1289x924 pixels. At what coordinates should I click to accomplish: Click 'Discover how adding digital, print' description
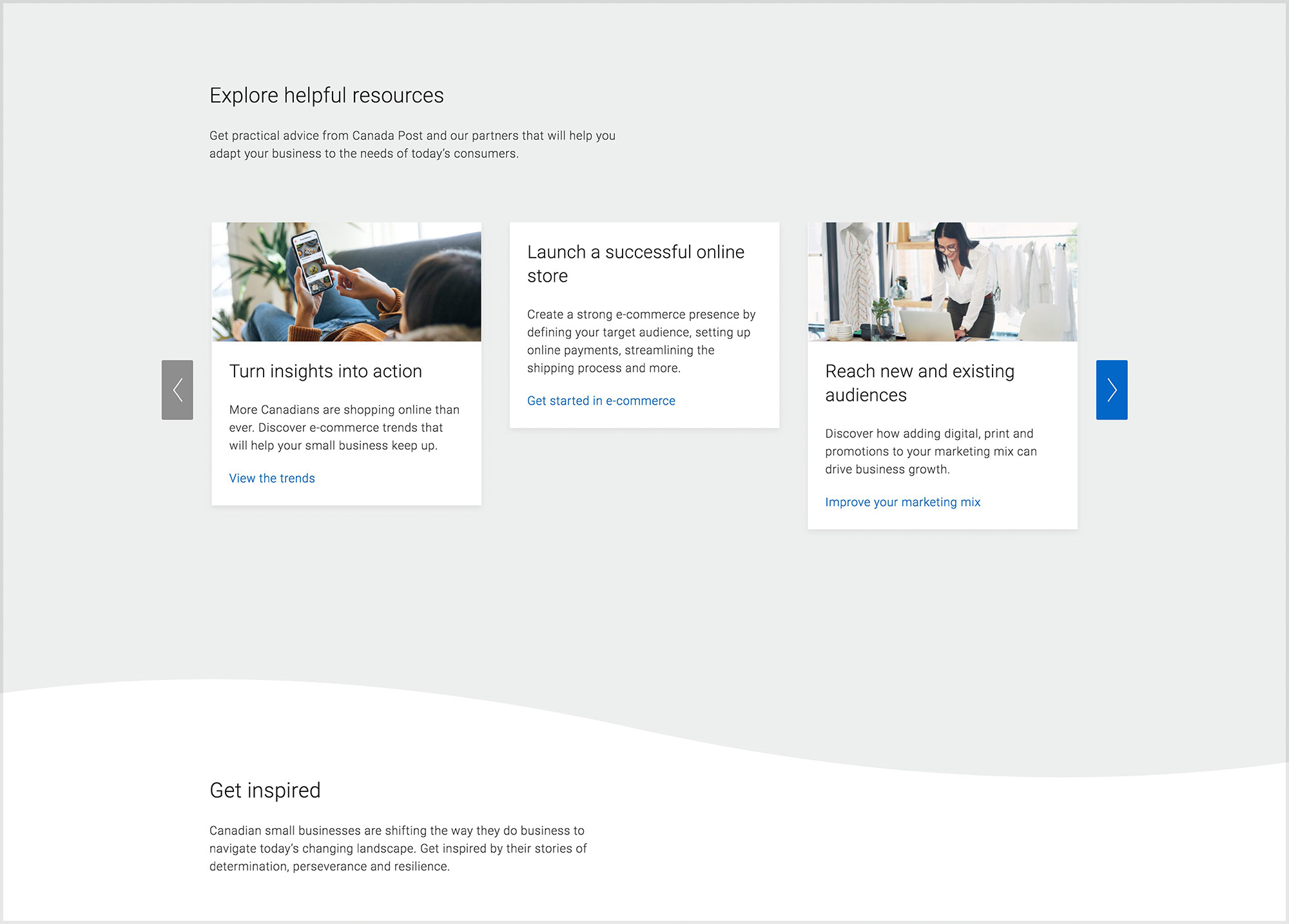click(x=931, y=451)
